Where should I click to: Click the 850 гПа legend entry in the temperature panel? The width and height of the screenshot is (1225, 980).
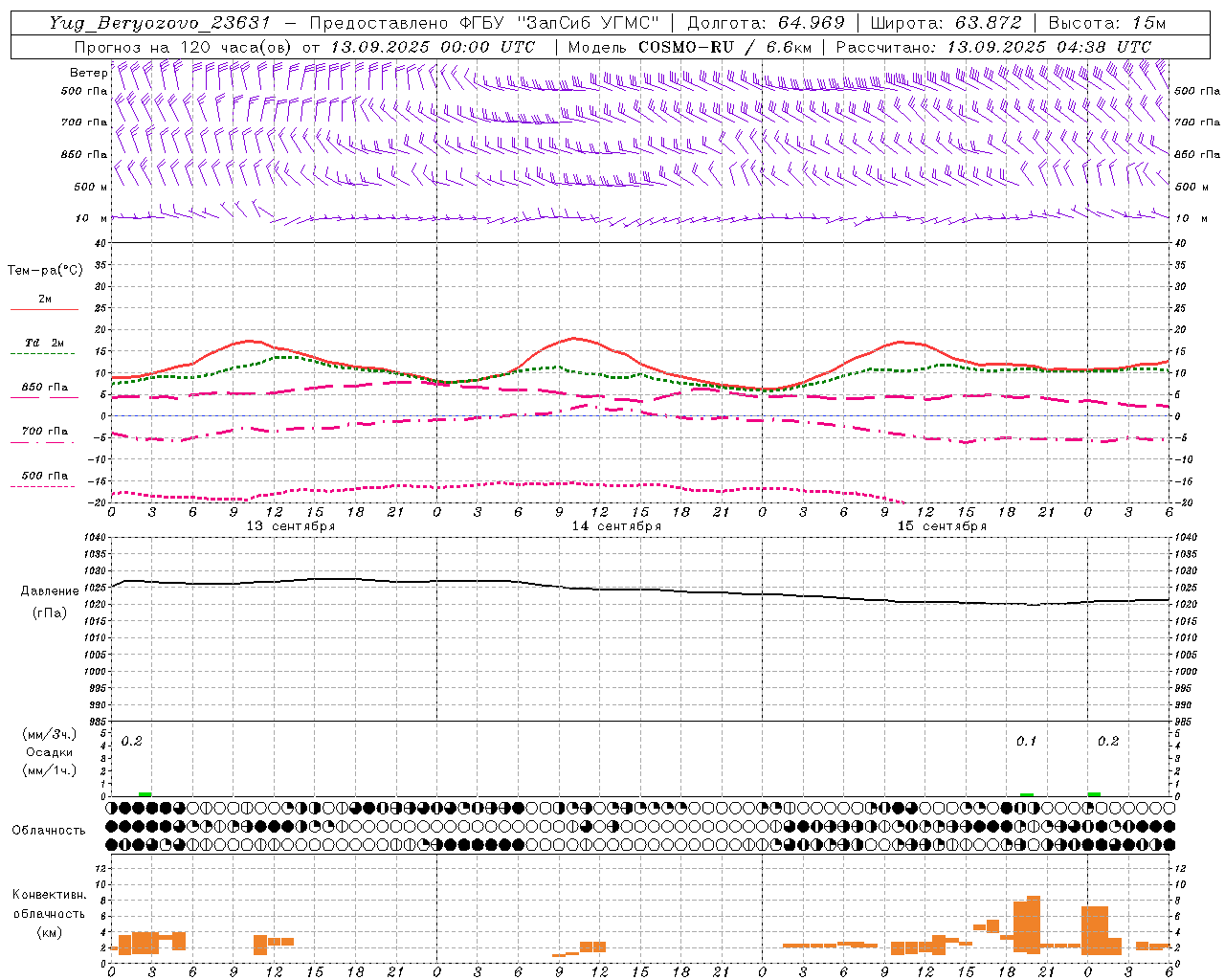tap(44, 388)
